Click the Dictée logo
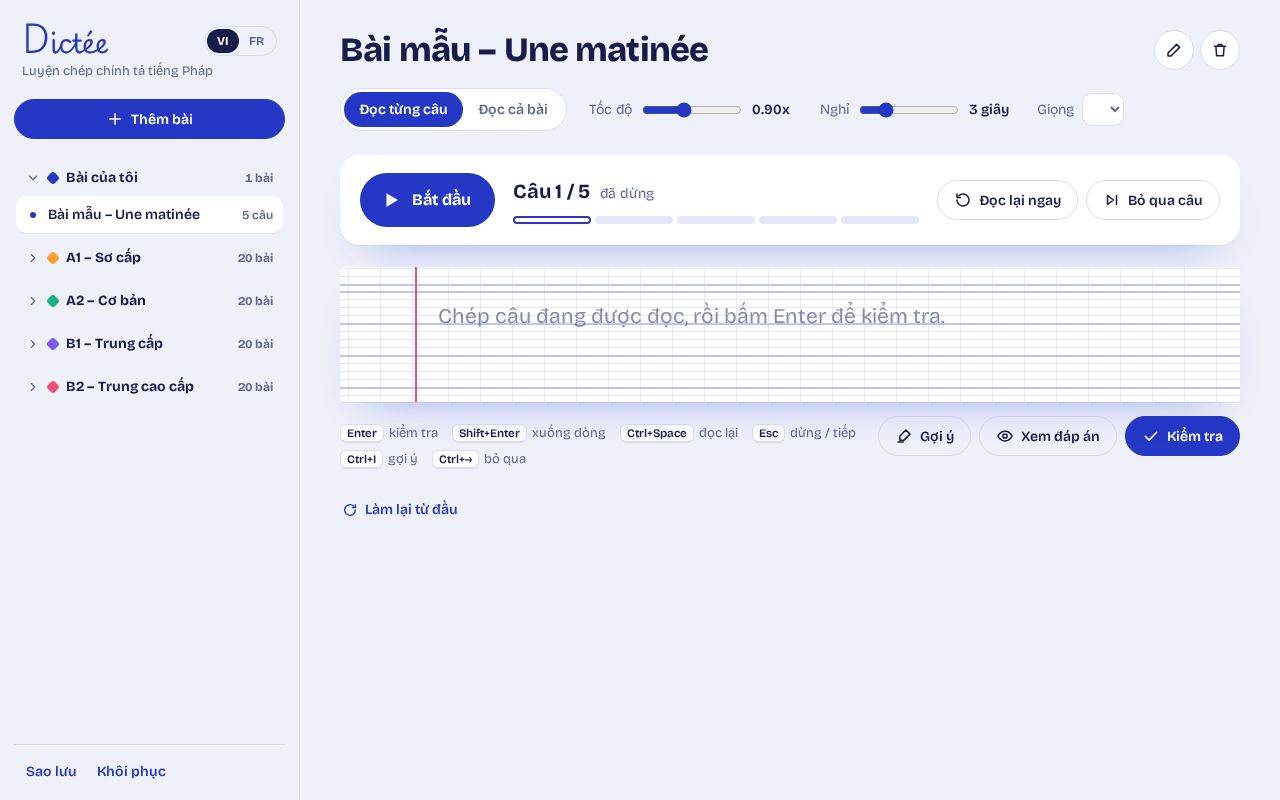The image size is (1280, 800). 66,40
